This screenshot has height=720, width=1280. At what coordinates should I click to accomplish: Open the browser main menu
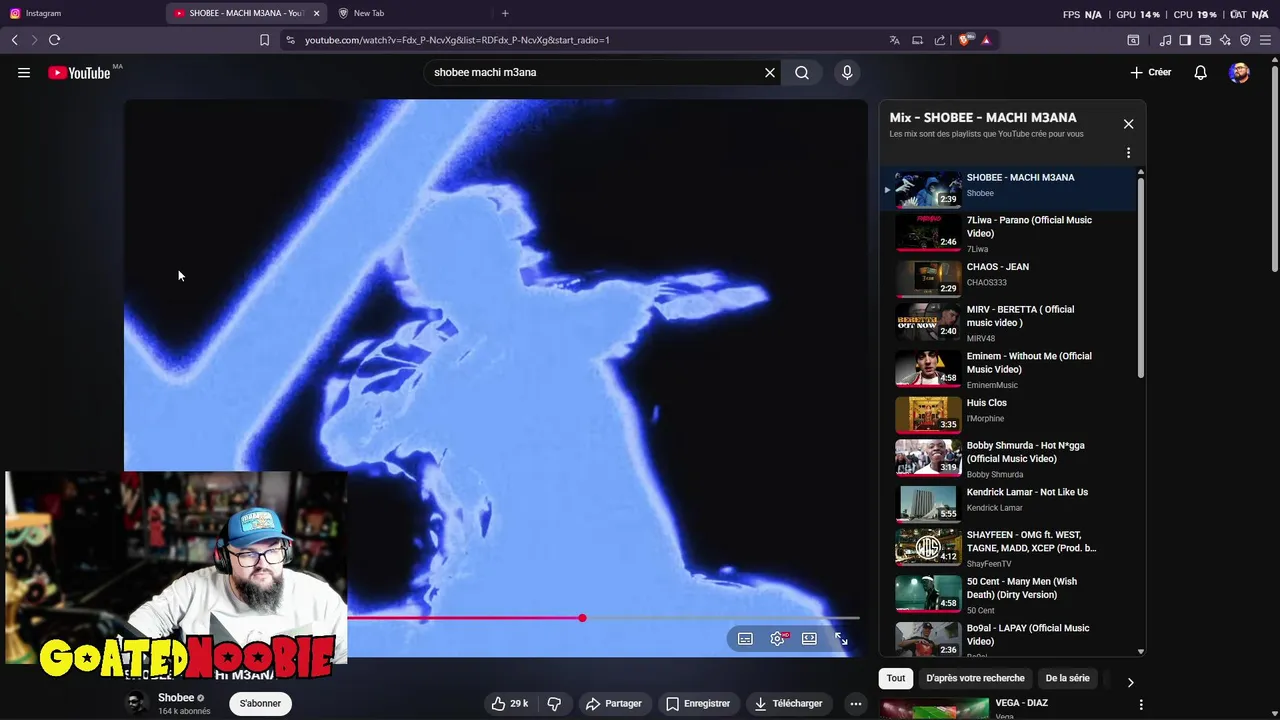1265,40
